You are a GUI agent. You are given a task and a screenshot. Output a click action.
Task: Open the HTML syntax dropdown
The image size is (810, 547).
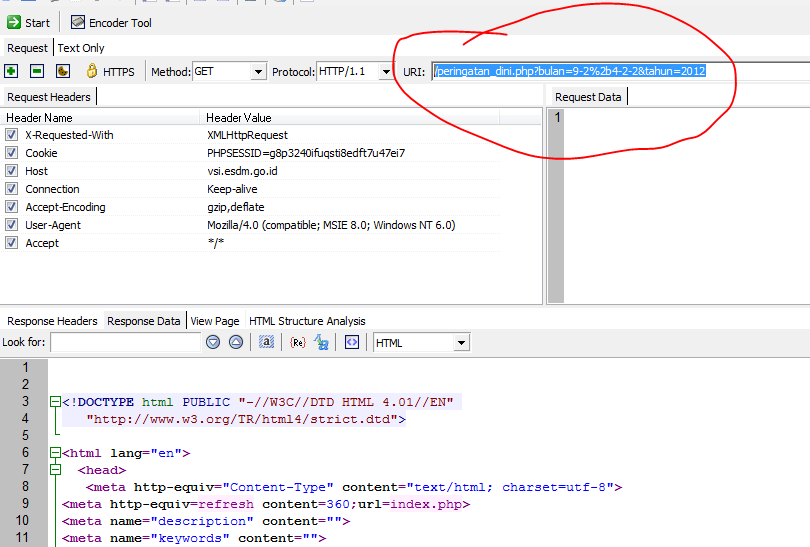461,342
